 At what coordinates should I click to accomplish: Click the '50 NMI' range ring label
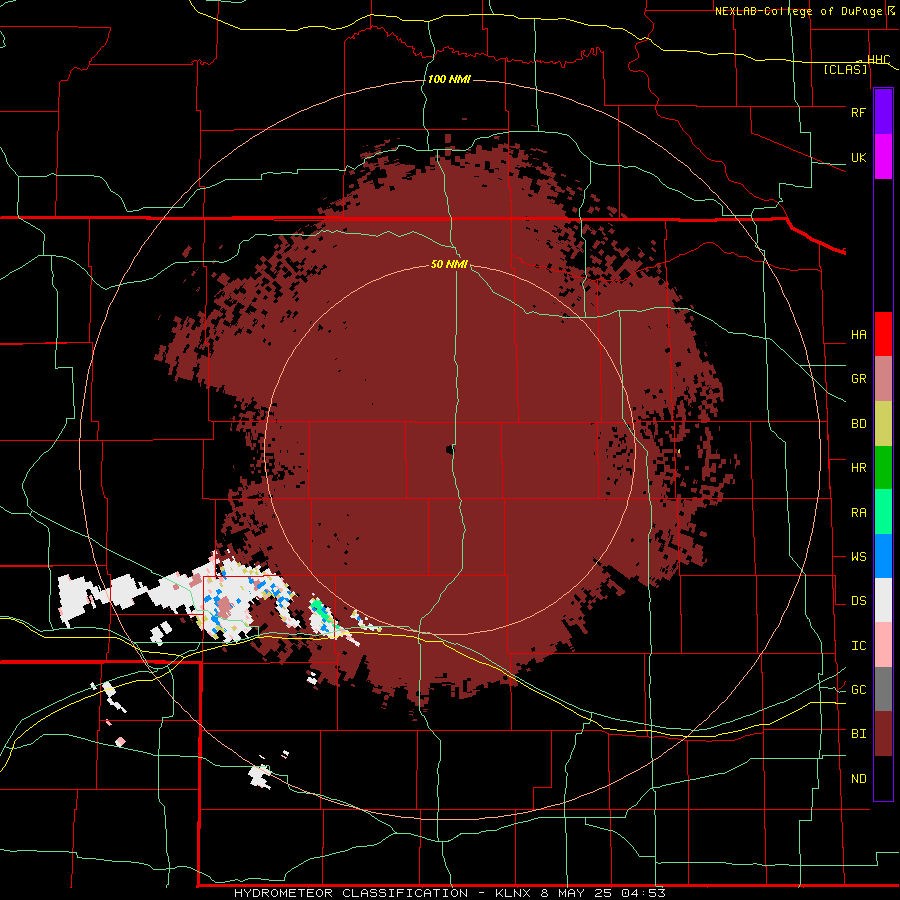(449, 264)
